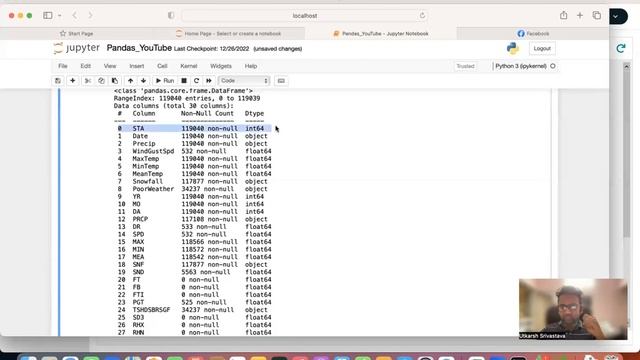This screenshot has width=640, height=360.
Task: Click the privacy shield icon
Action: [171, 16]
